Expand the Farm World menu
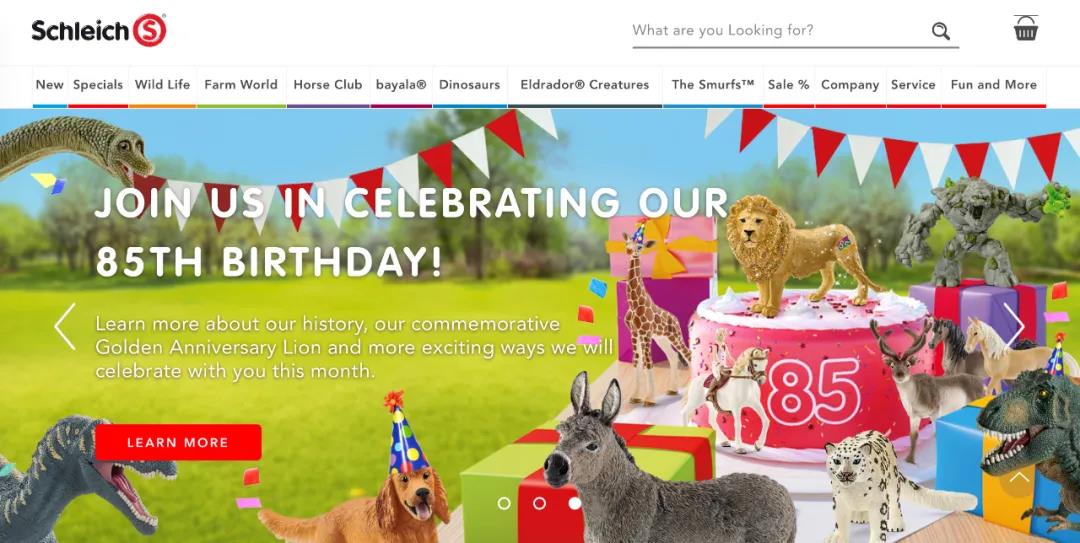The width and height of the screenshot is (1080, 543). coord(241,85)
